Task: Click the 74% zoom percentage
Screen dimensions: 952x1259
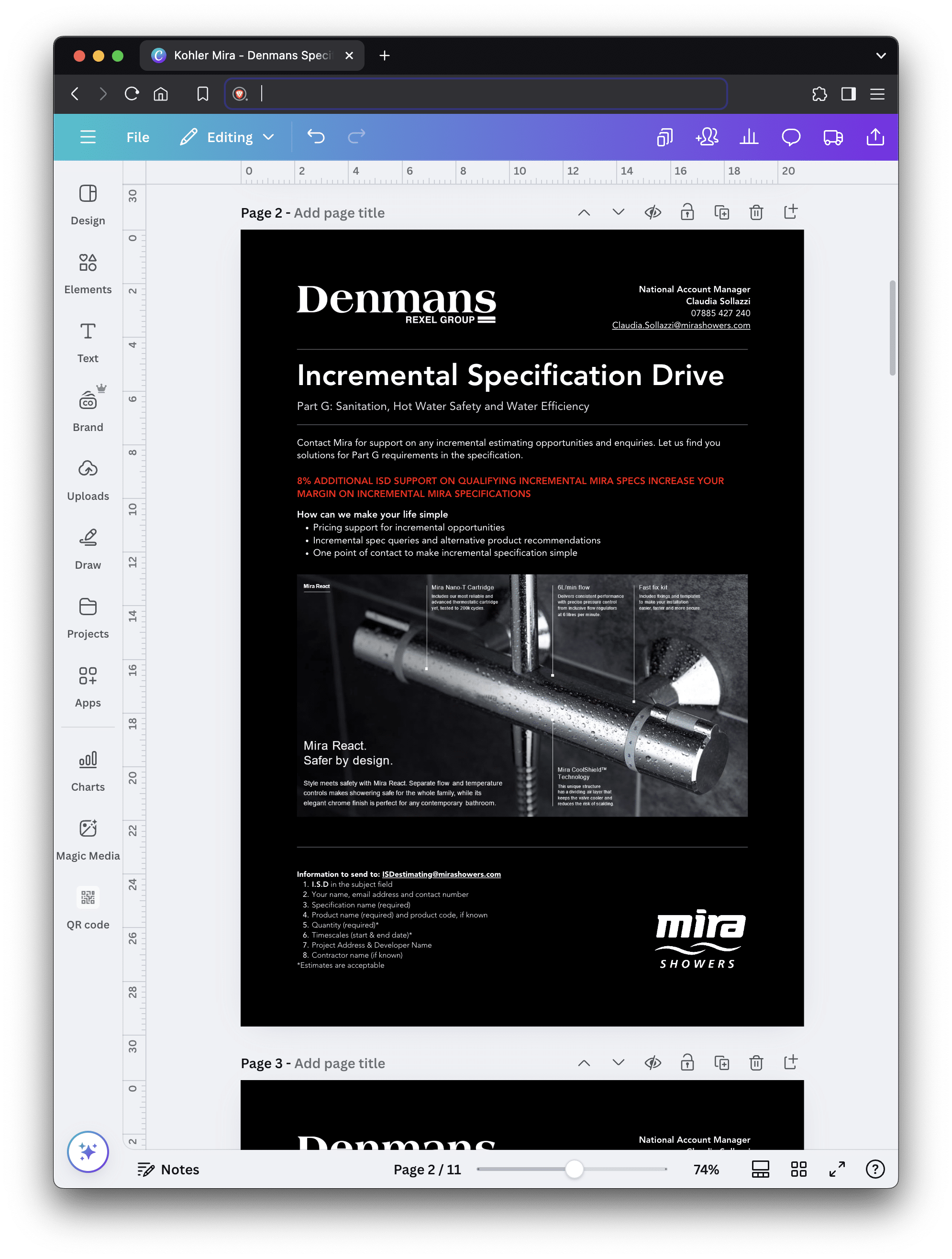Action: point(706,1169)
